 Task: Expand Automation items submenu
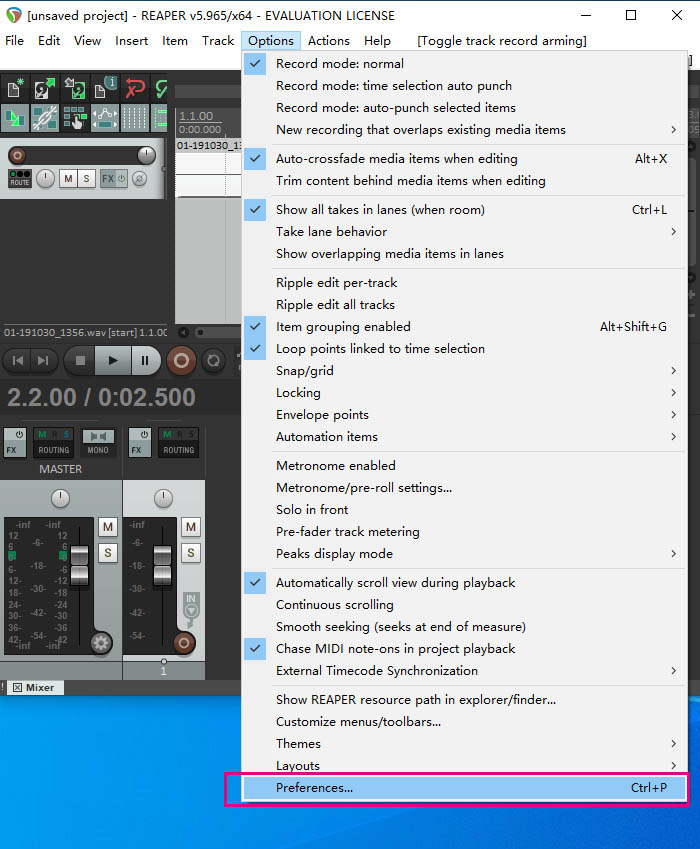click(x=465, y=437)
